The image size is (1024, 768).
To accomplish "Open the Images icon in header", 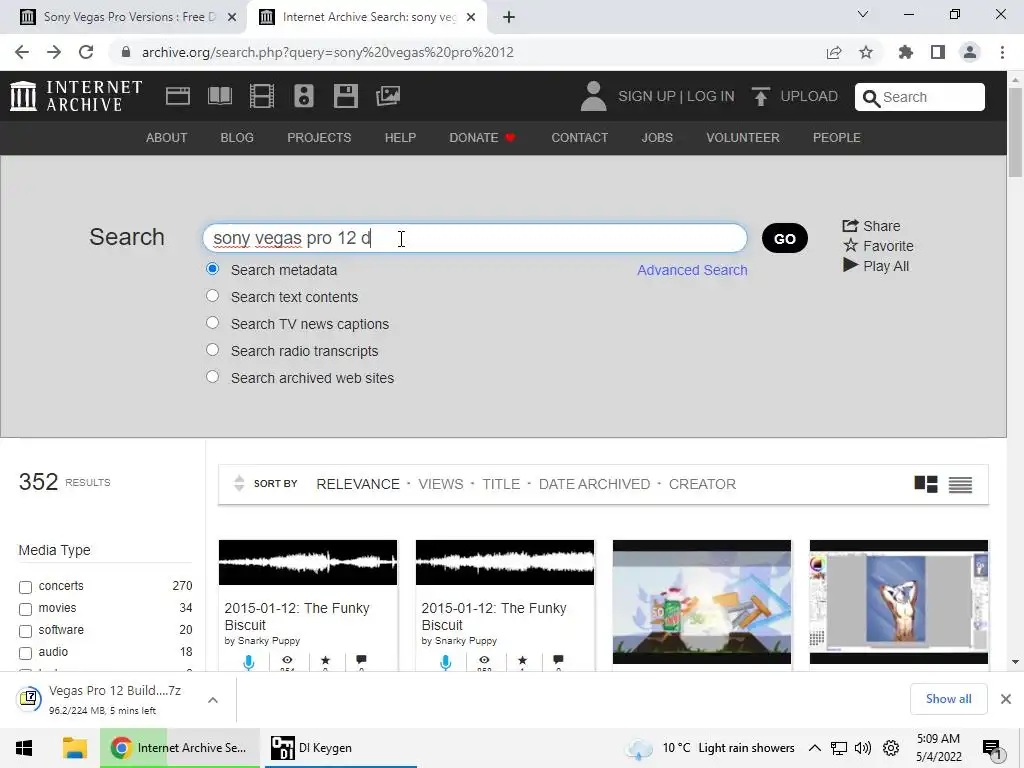I will [388, 96].
